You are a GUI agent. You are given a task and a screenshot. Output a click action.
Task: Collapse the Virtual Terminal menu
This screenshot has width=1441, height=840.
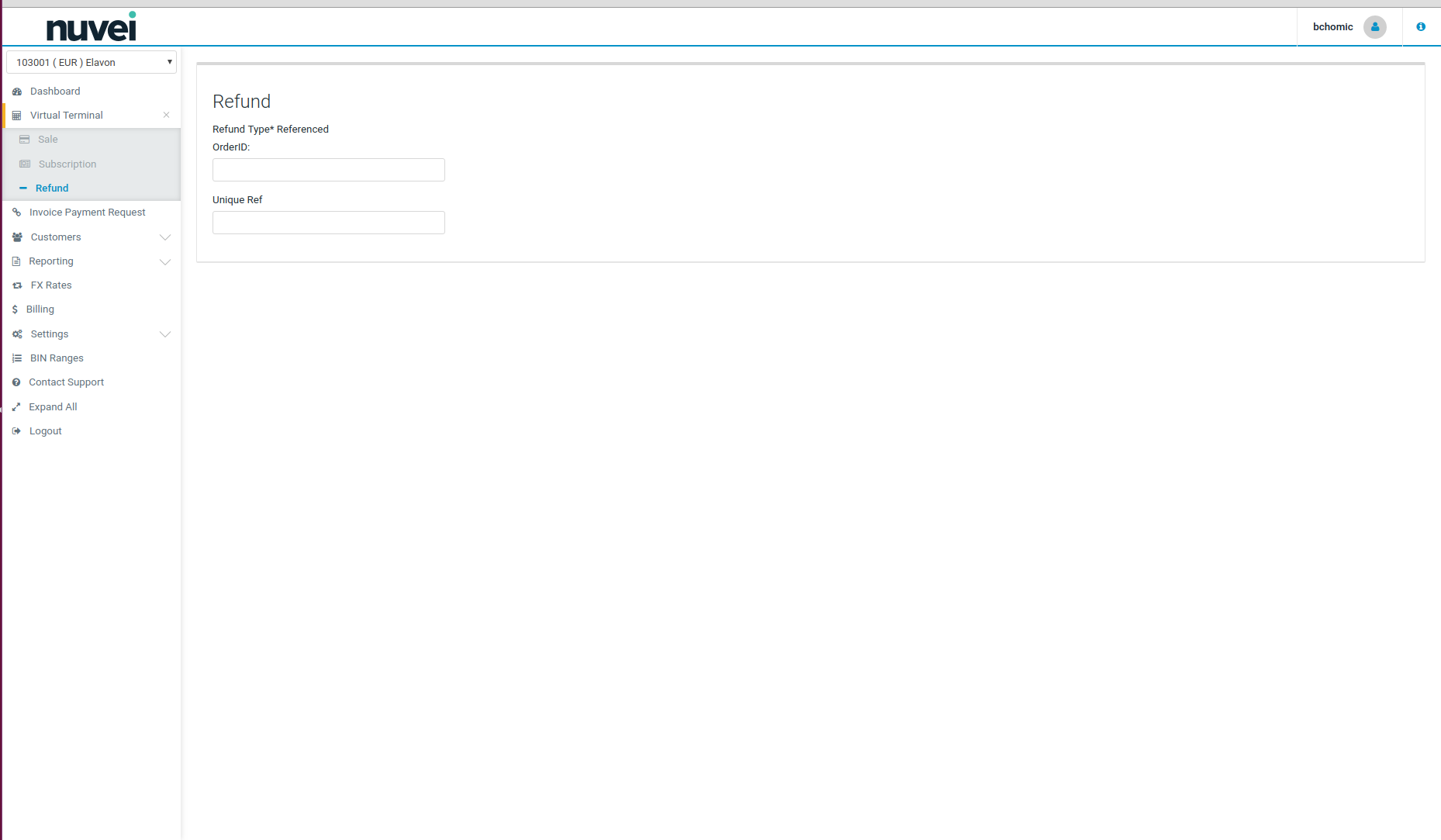166,115
